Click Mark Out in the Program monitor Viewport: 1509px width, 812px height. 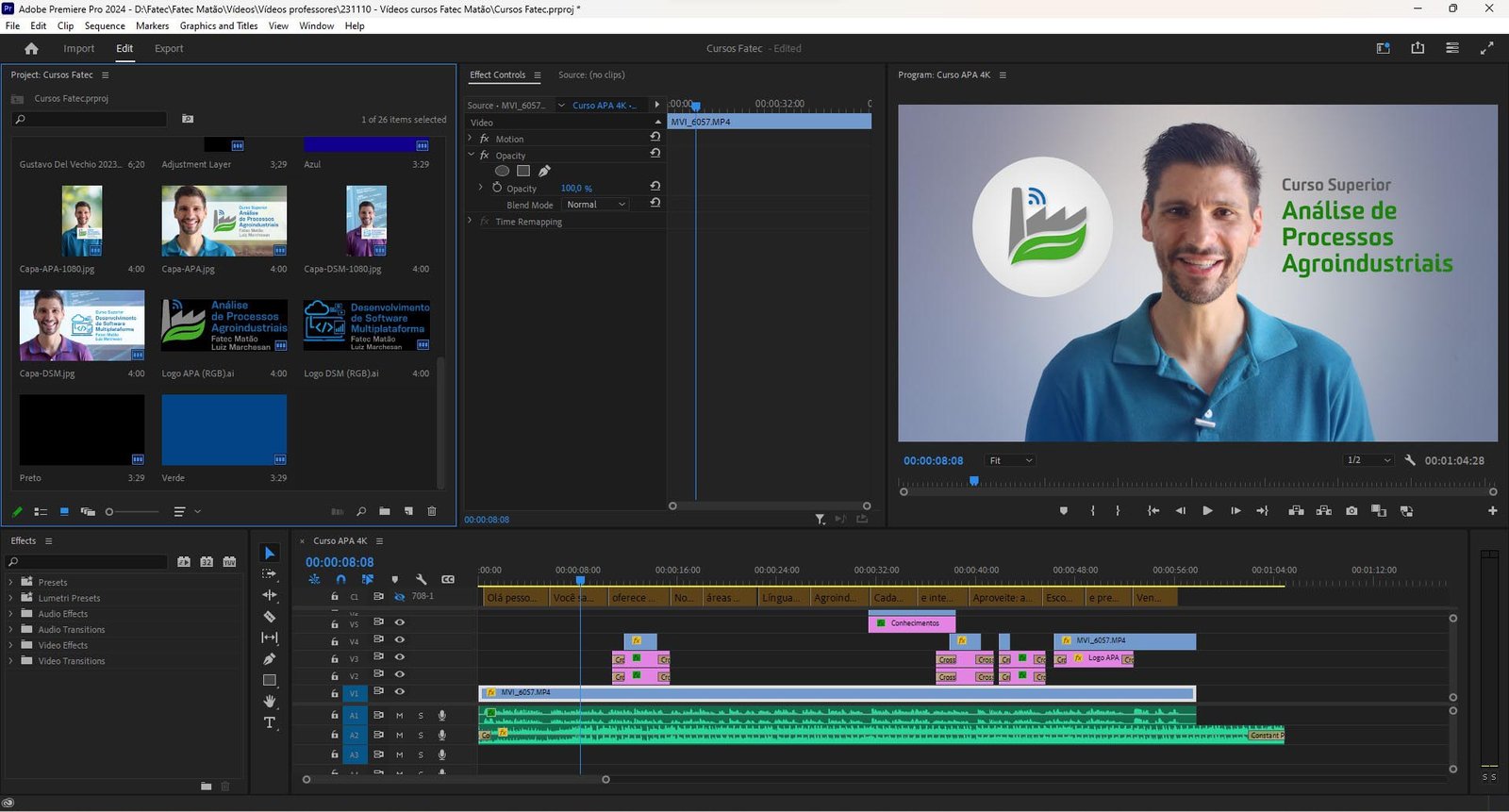(x=1118, y=511)
